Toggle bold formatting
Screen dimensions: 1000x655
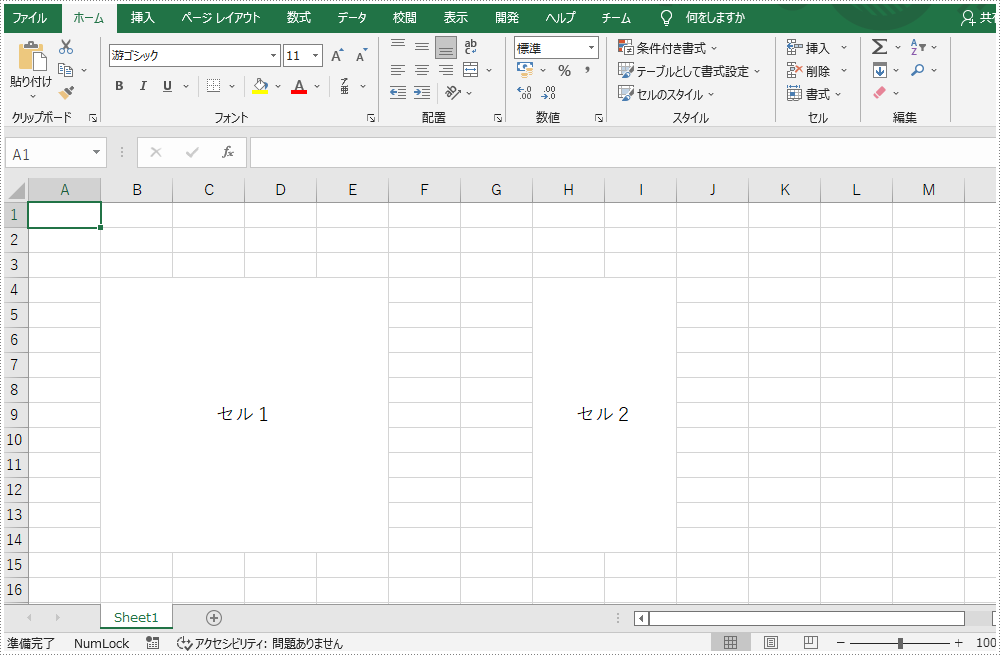118,86
